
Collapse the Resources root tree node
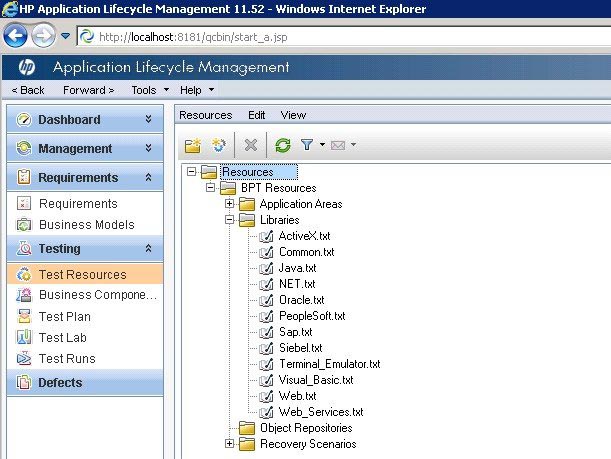pyautogui.click(x=191, y=171)
